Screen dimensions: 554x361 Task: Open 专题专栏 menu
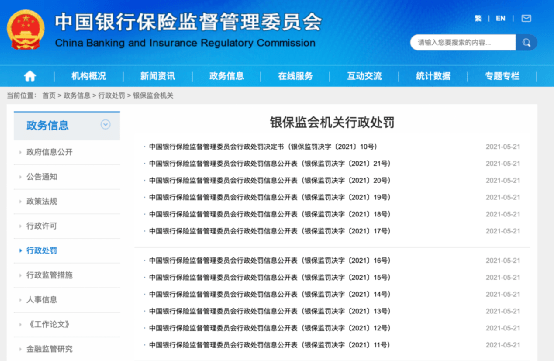(502, 76)
